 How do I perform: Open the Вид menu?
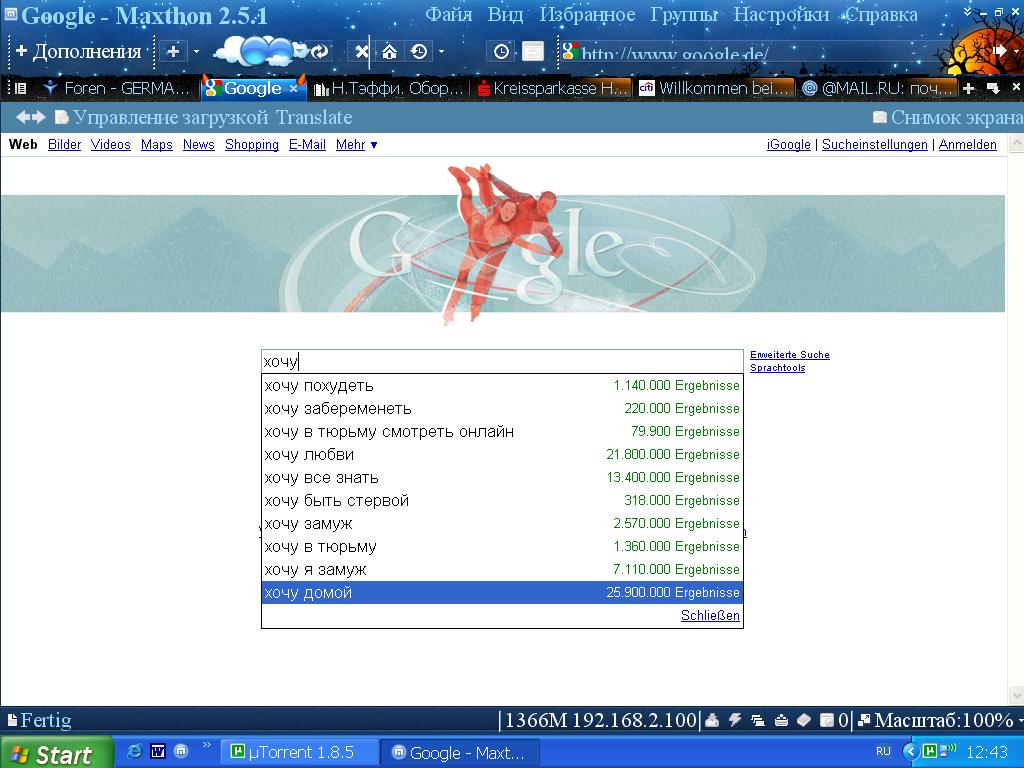coord(505,14)
